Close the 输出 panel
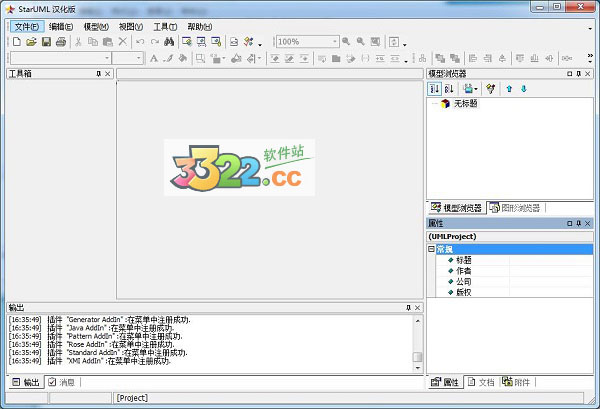This screenshot has width=600, height=409. coord(417,308)
